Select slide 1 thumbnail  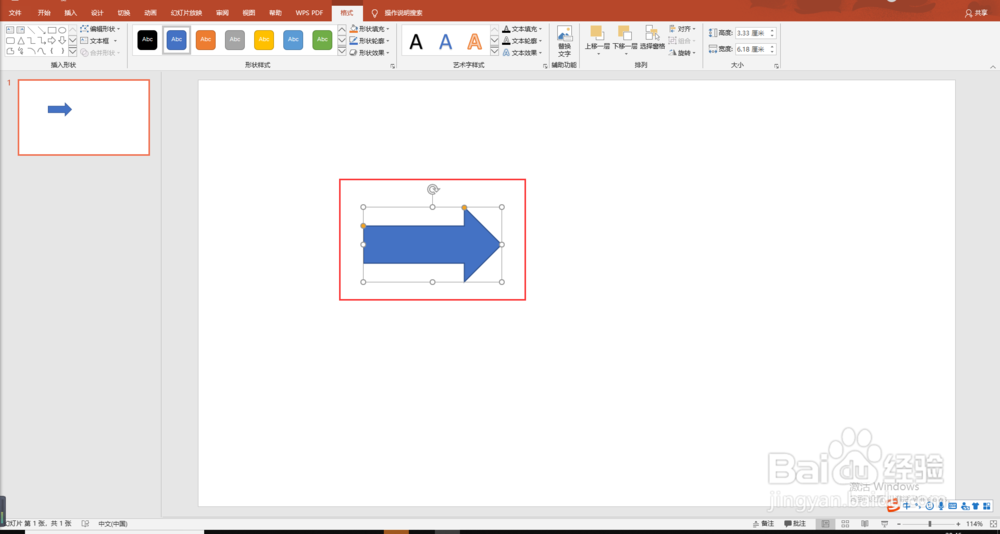pyautogui.click(x=84, y=117)
